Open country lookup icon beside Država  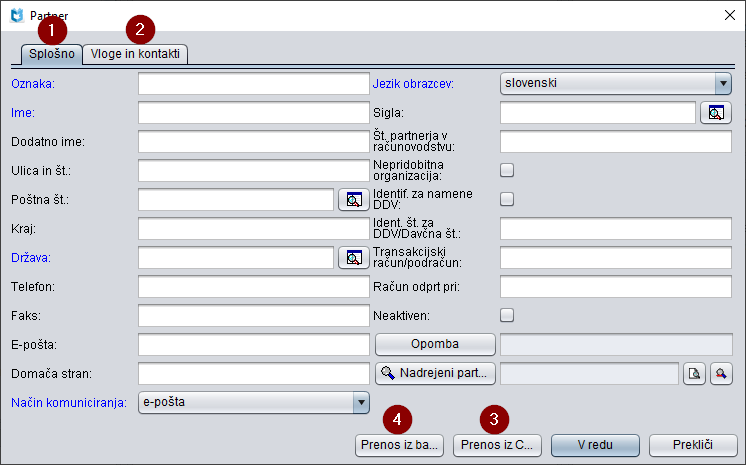point(354,258)
